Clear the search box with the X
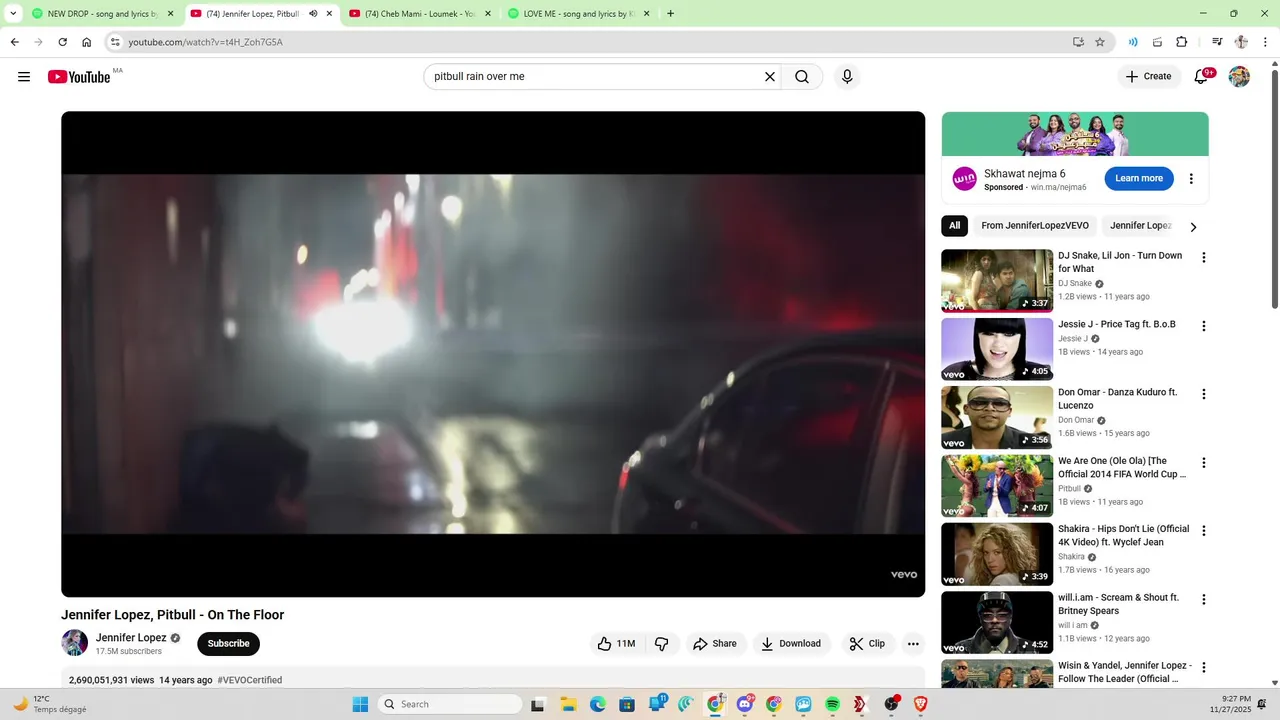This screenshot has width=1280, height=720. (x=770, y=77)
